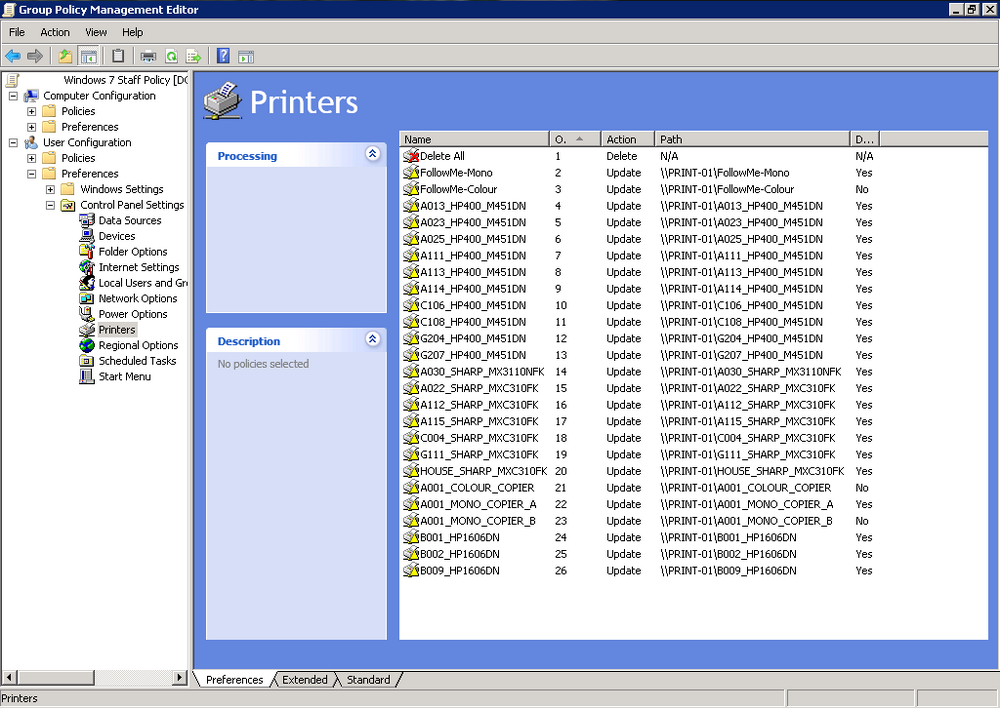Select the HOUSE_SHARP_MXC310FK printer row
This screenshot has height=709, width=1000.
(x=638, y=471)
